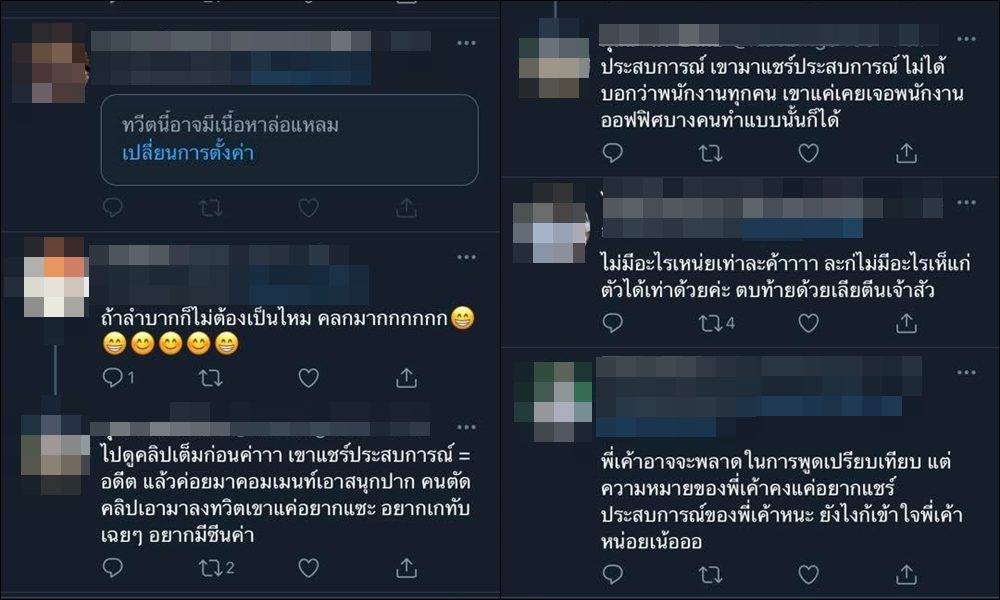Click เปลี่ยนการตั้งค่า link in sensitive content notice
1000x600 pixels.
[188, 153]
